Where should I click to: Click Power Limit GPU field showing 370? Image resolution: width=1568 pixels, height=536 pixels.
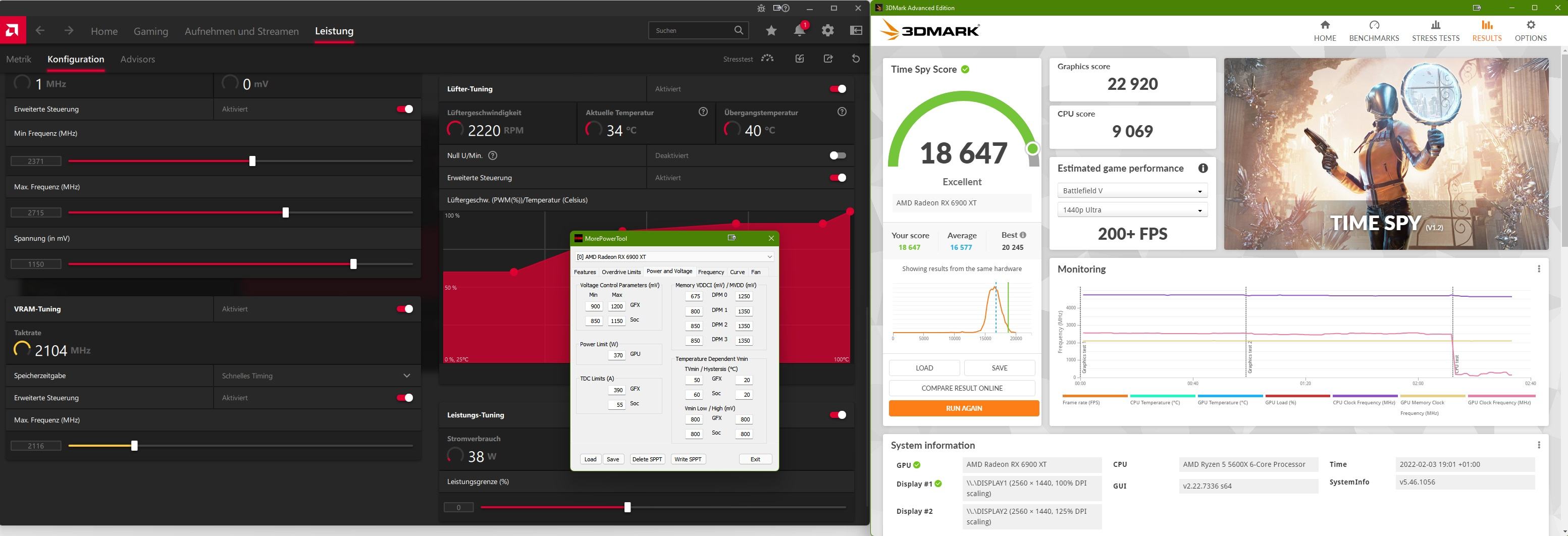pyautogui.click(x=616, y=355)
